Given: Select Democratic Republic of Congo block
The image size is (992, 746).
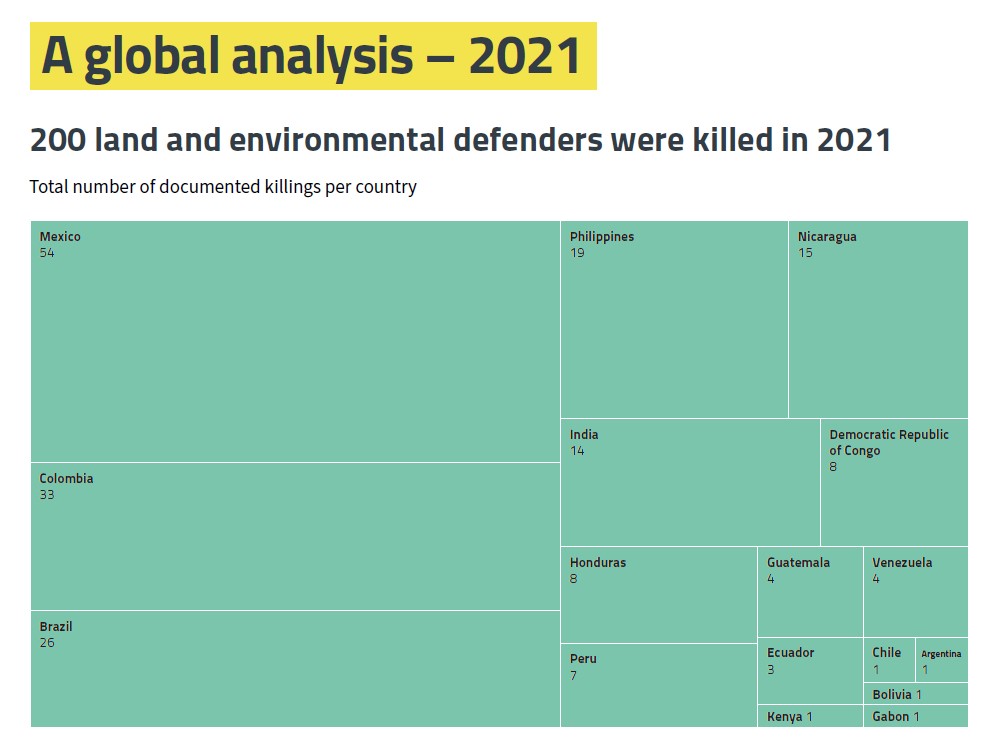Looking at the screenshot, I should tap(894, 483).
